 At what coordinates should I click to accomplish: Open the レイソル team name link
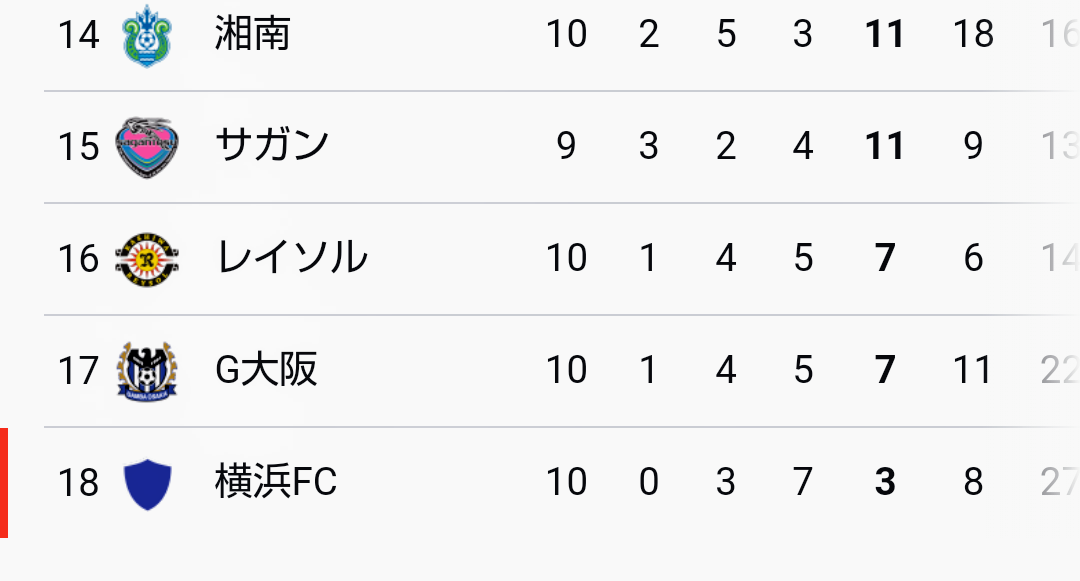click(291, 258)
